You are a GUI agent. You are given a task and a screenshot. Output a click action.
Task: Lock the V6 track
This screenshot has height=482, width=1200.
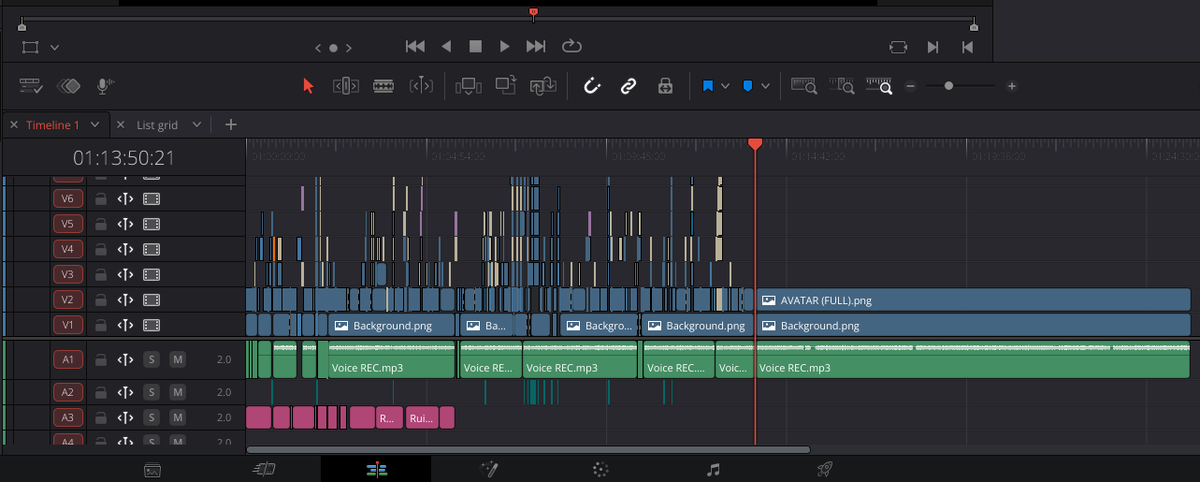click(101, 199)
